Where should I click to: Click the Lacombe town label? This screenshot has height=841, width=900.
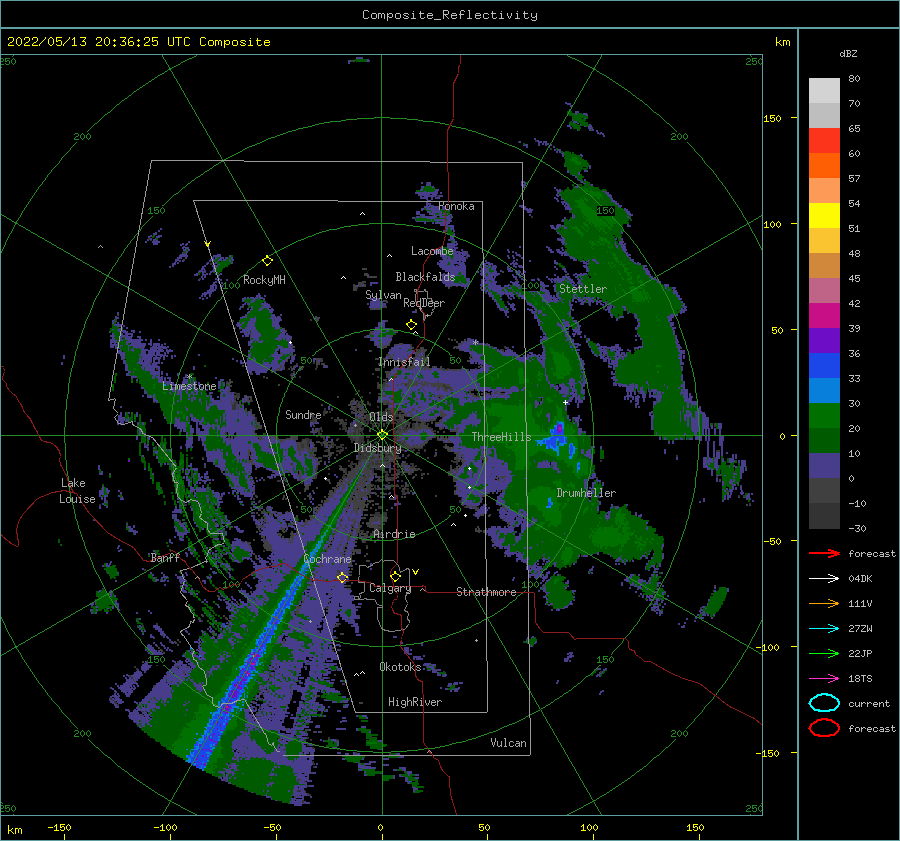[x=432, y=251]
